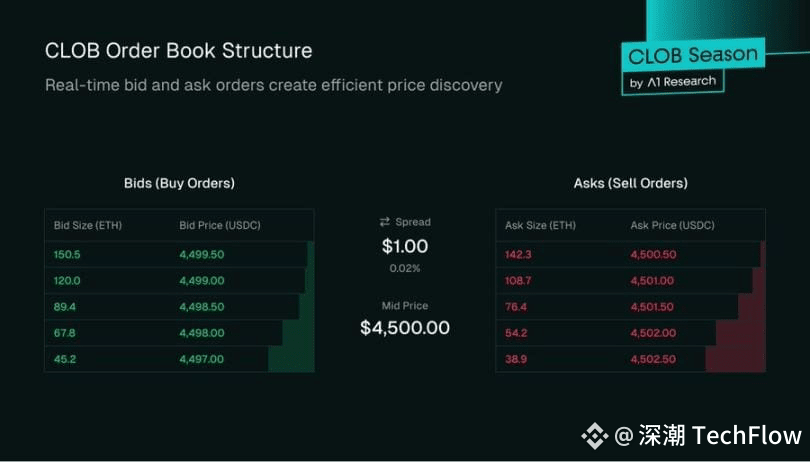This screenshot has width=810, height=462.
Task: Click the Ask Size (ETH) column header
Action: (541, 225)
